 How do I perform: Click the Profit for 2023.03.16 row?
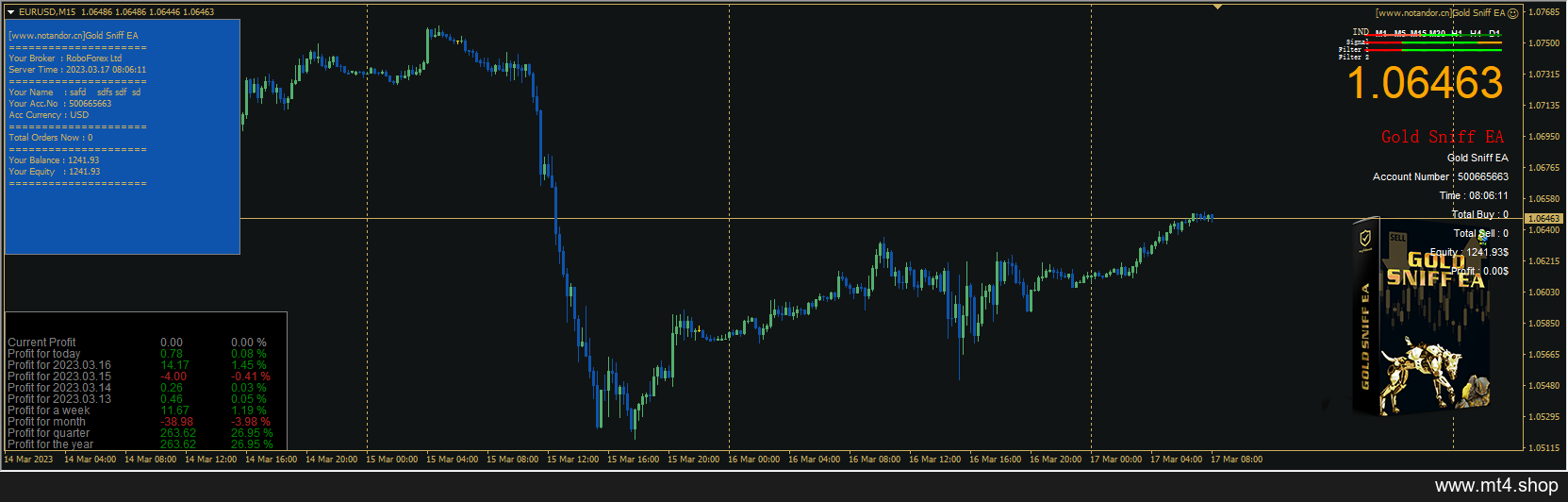tap(138, 365)
